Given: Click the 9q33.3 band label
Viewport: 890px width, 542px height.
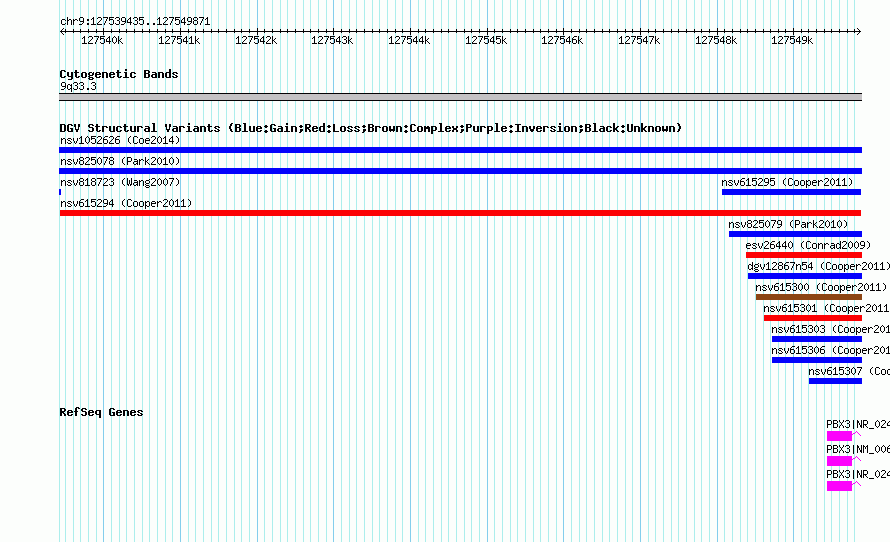Looking at the screenshot, I should tap(78, 86).
